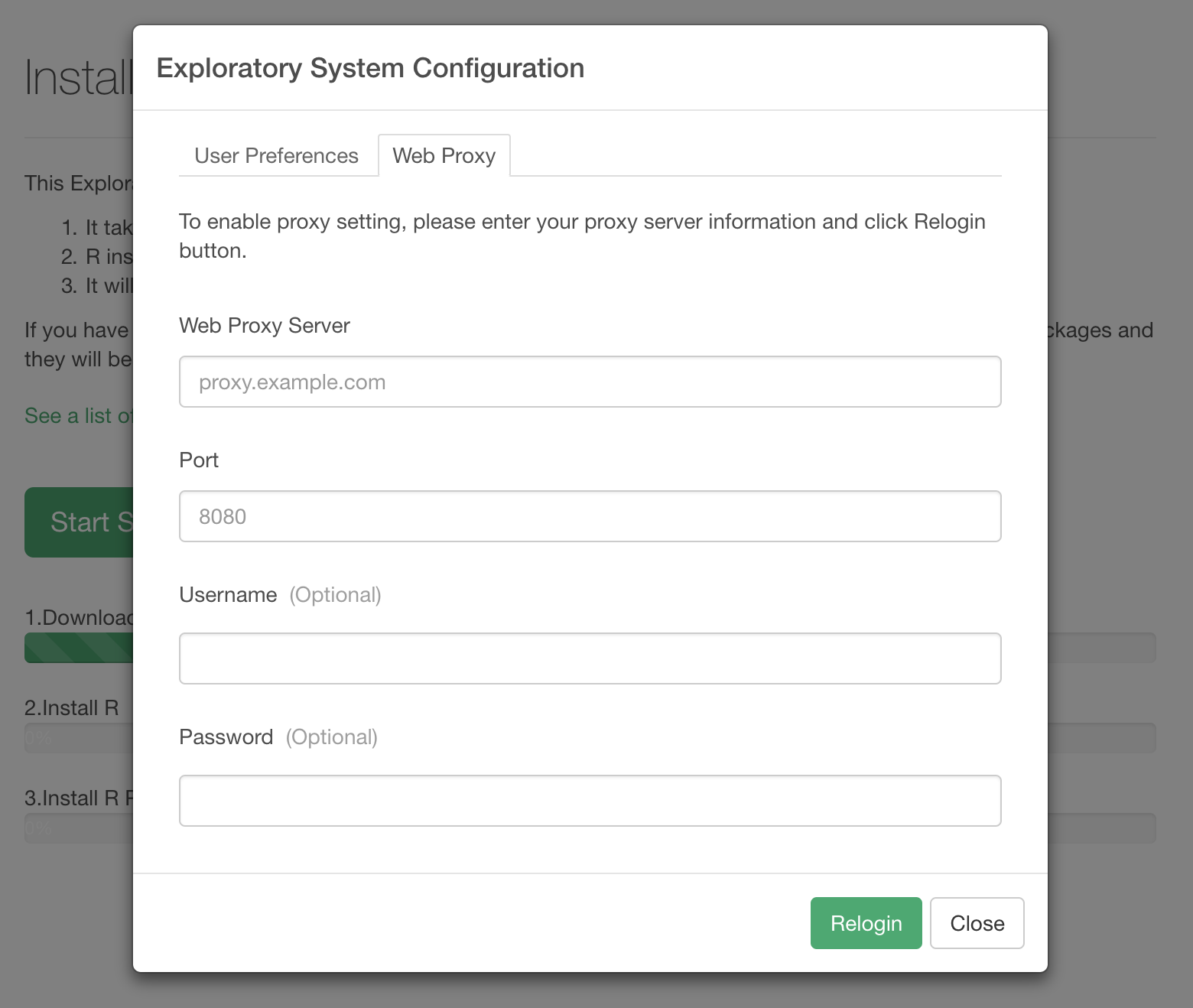The height and width of the screenshot is (1008, 1193).
Task: Click into the Port field
Action: (x=590, y=516)
